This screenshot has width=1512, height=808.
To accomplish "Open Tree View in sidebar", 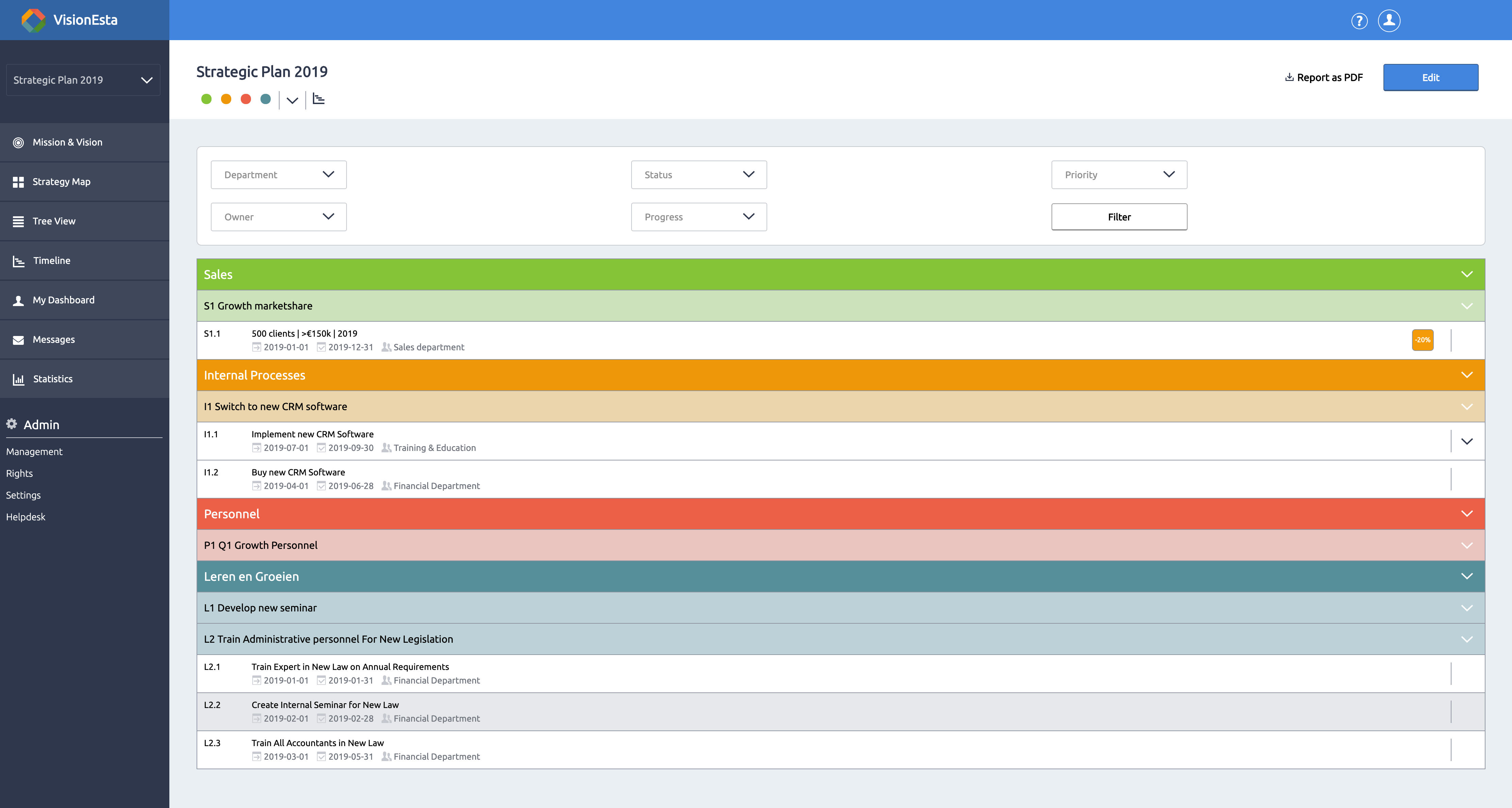I will coord(54,221).
